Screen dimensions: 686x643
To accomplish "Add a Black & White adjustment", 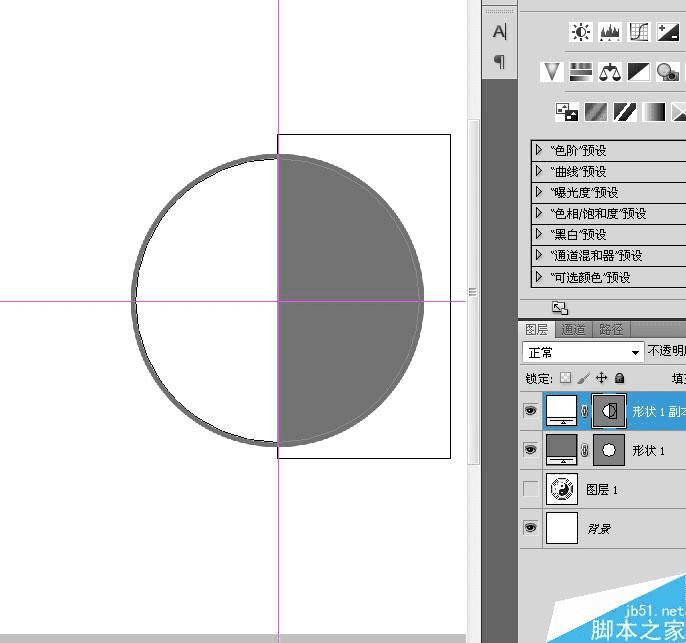I will (x=639, y=71).
